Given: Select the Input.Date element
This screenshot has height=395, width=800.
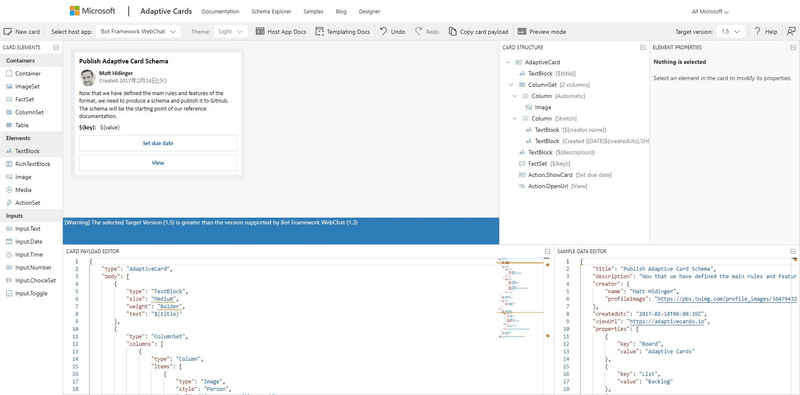Looking at the screenshot, I should pos(31,241).
